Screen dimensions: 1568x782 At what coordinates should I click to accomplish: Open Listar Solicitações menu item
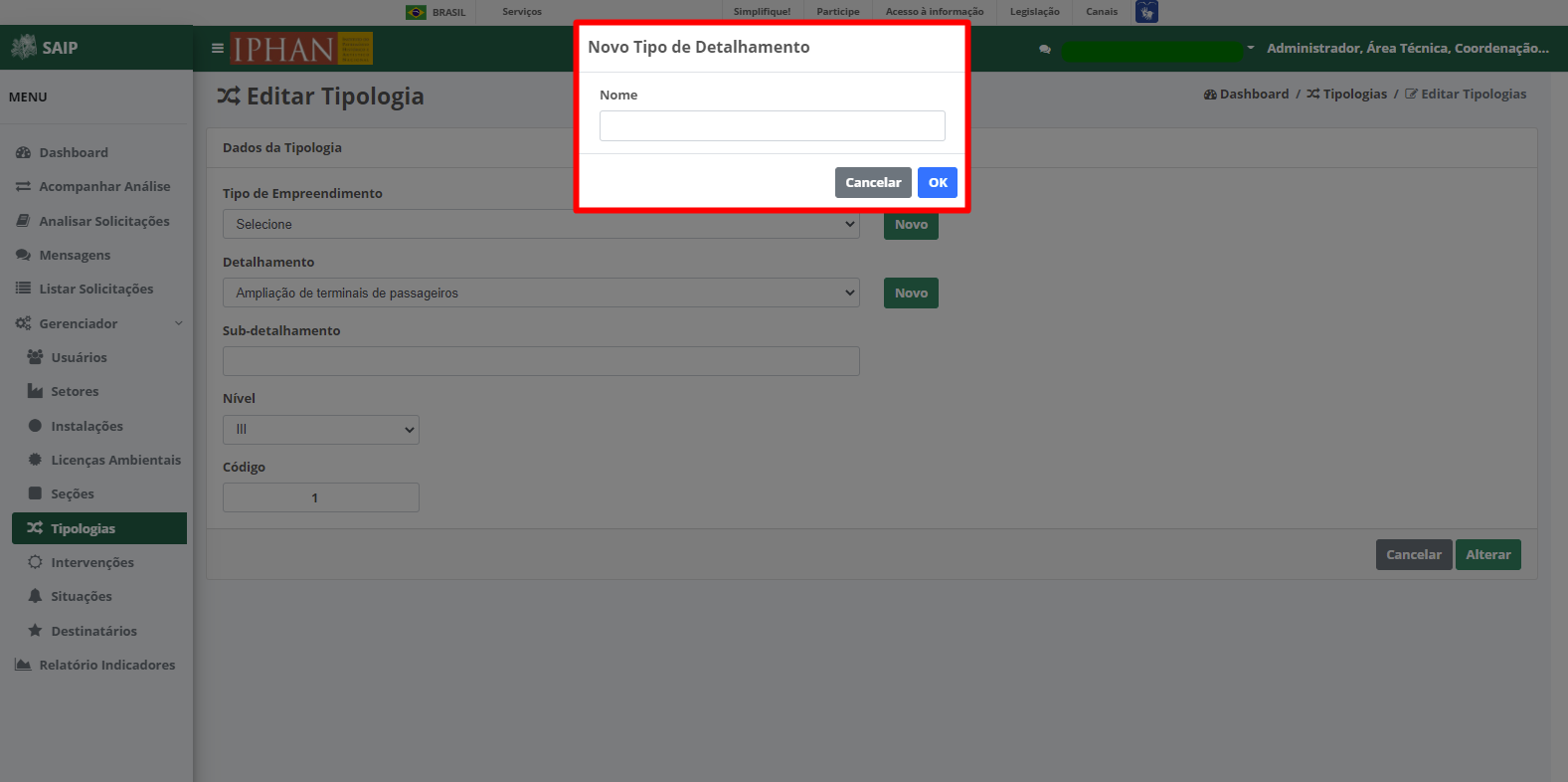pyautogui.click(x=96, y=289)
